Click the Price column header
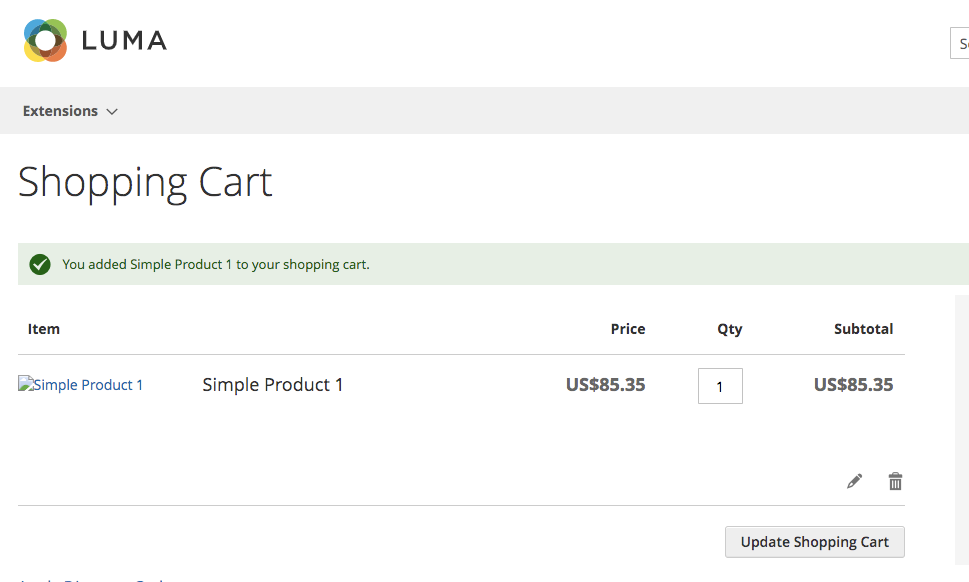 click(628, 329)
